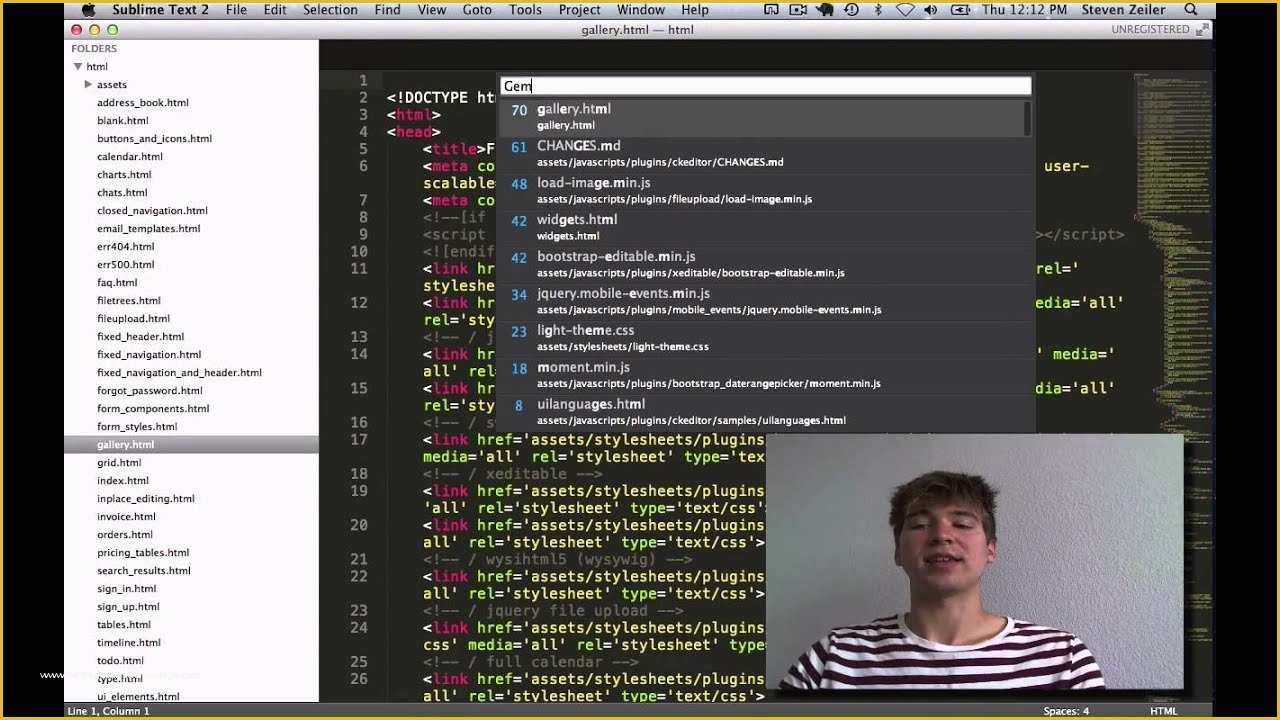
Task: Open fileupload.html from sidebar
Action: tap(133, 319)
